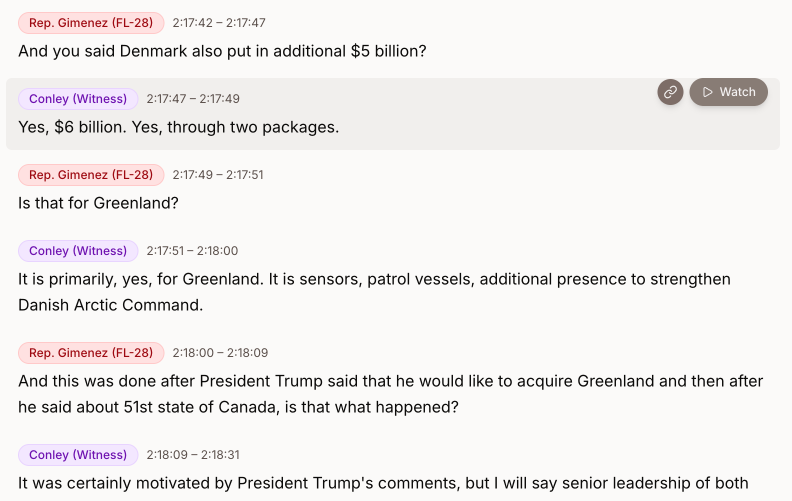Image resolution: width=792 pixels, height=501 pixels.
Task: Click timestamp 2:17:49 – 2:17:51
Action: (x=218, y=175)
